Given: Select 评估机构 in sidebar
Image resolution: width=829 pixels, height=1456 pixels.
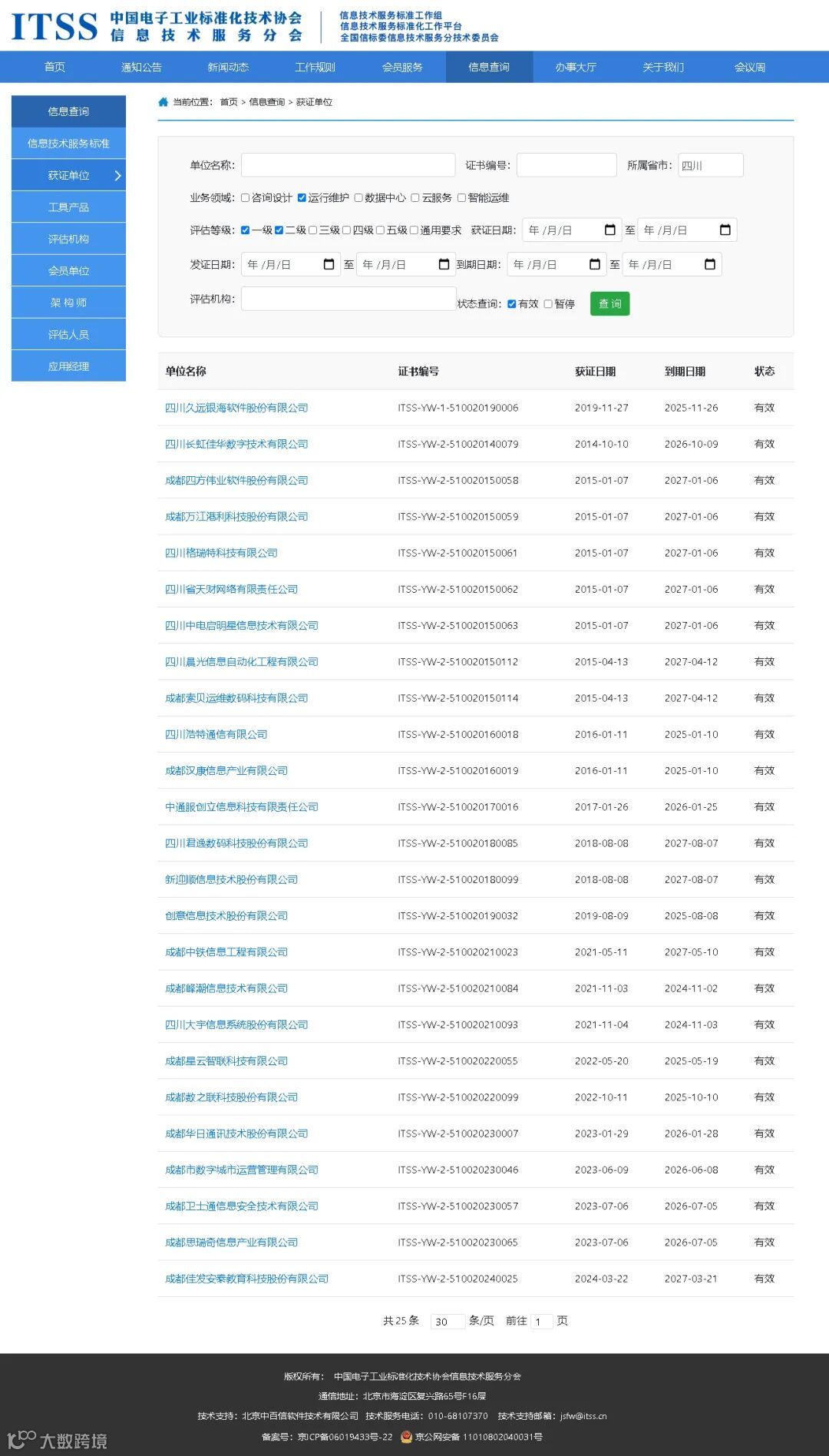Looking at the screenshot, I should (68, 239).
